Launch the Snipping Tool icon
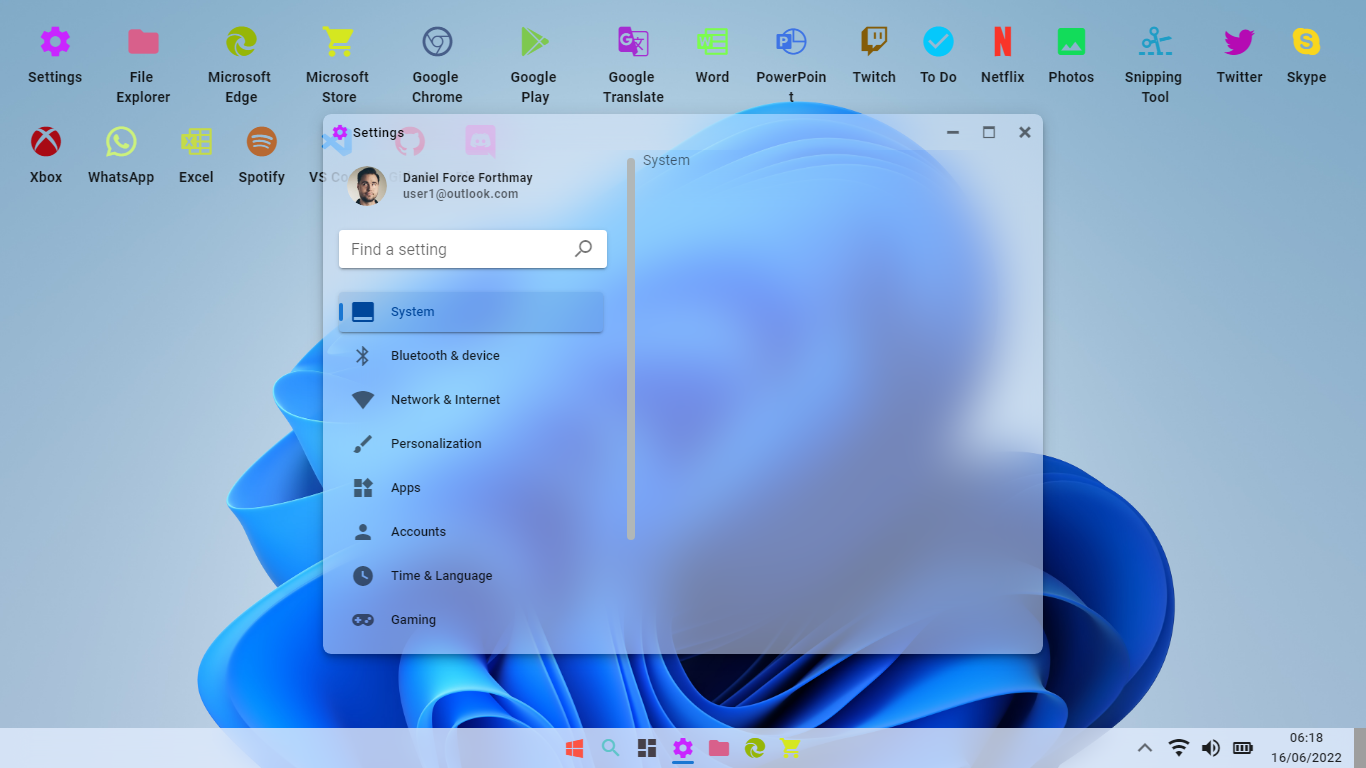Viewport: 1366px width, 768px height. (x=1155, y=67)
